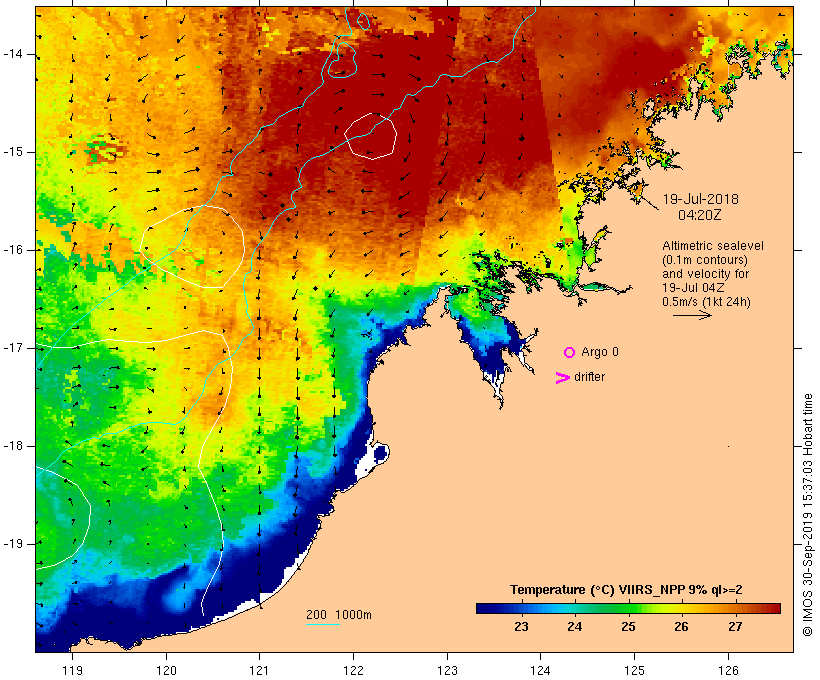820x680 pixels.
Task: Click latitude label -14
Action: [x=13, y=54]
